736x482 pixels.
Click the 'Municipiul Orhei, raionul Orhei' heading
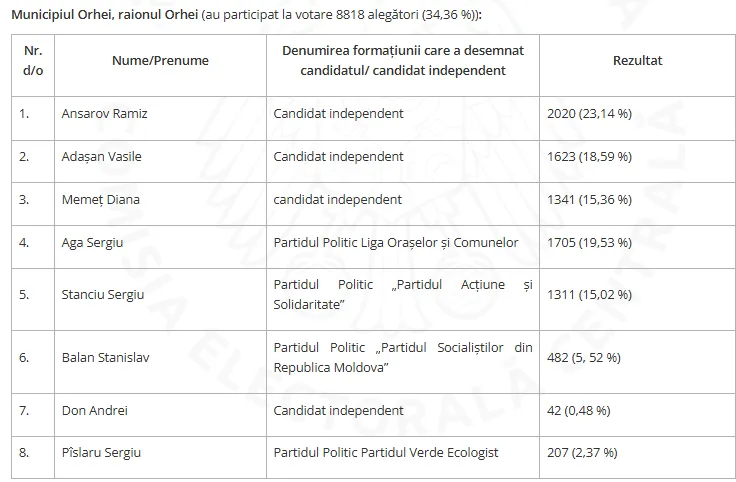pos(104,15)
